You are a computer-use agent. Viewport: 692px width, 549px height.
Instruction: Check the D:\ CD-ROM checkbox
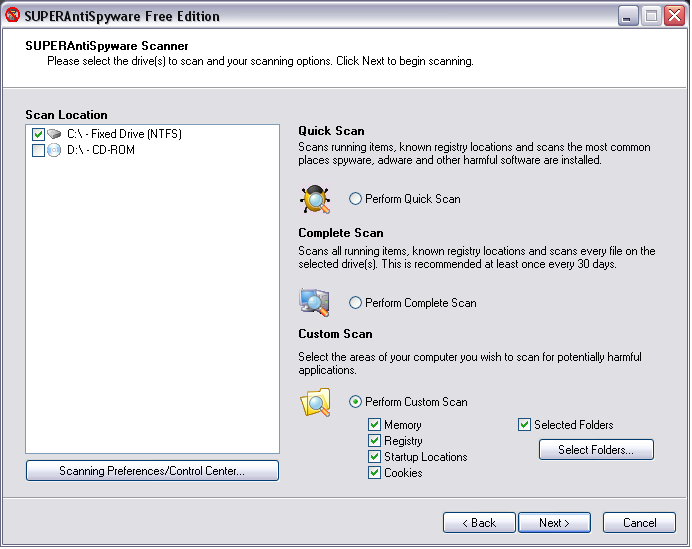[x=38, y=150]
